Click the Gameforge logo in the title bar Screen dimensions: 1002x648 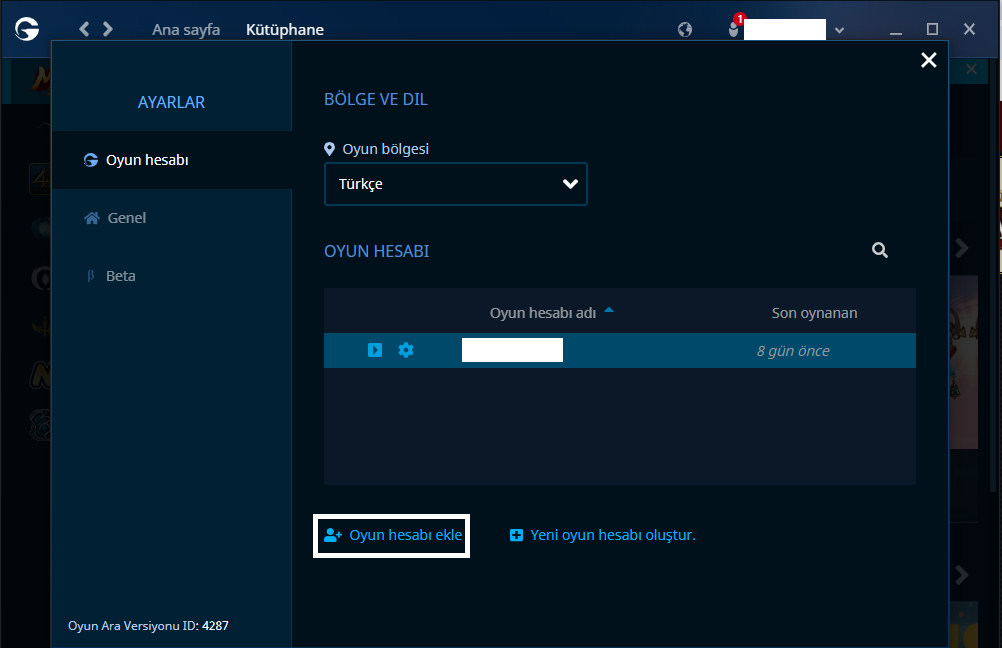tap(27, 29)
